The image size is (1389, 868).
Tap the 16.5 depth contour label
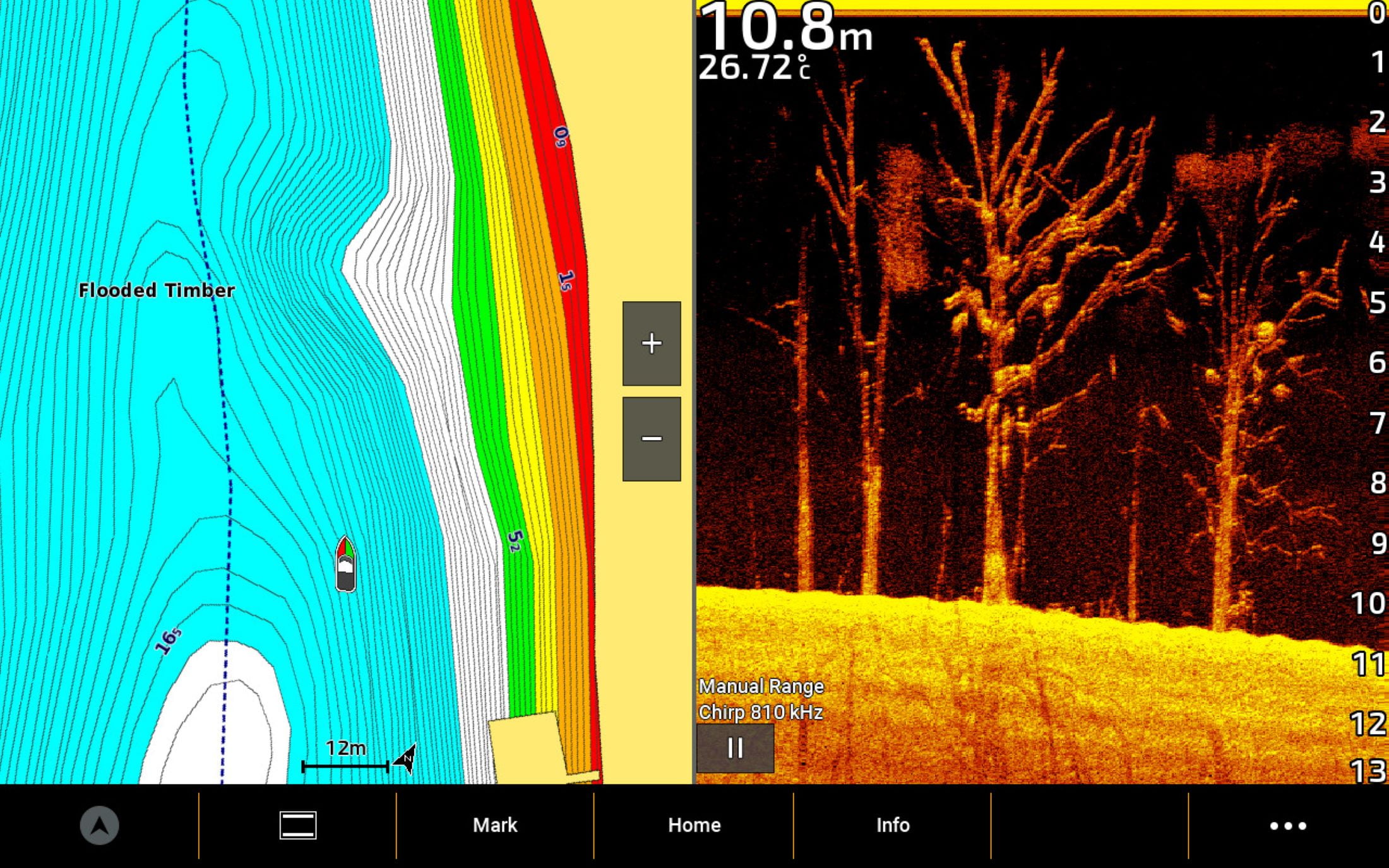point(169,641)
